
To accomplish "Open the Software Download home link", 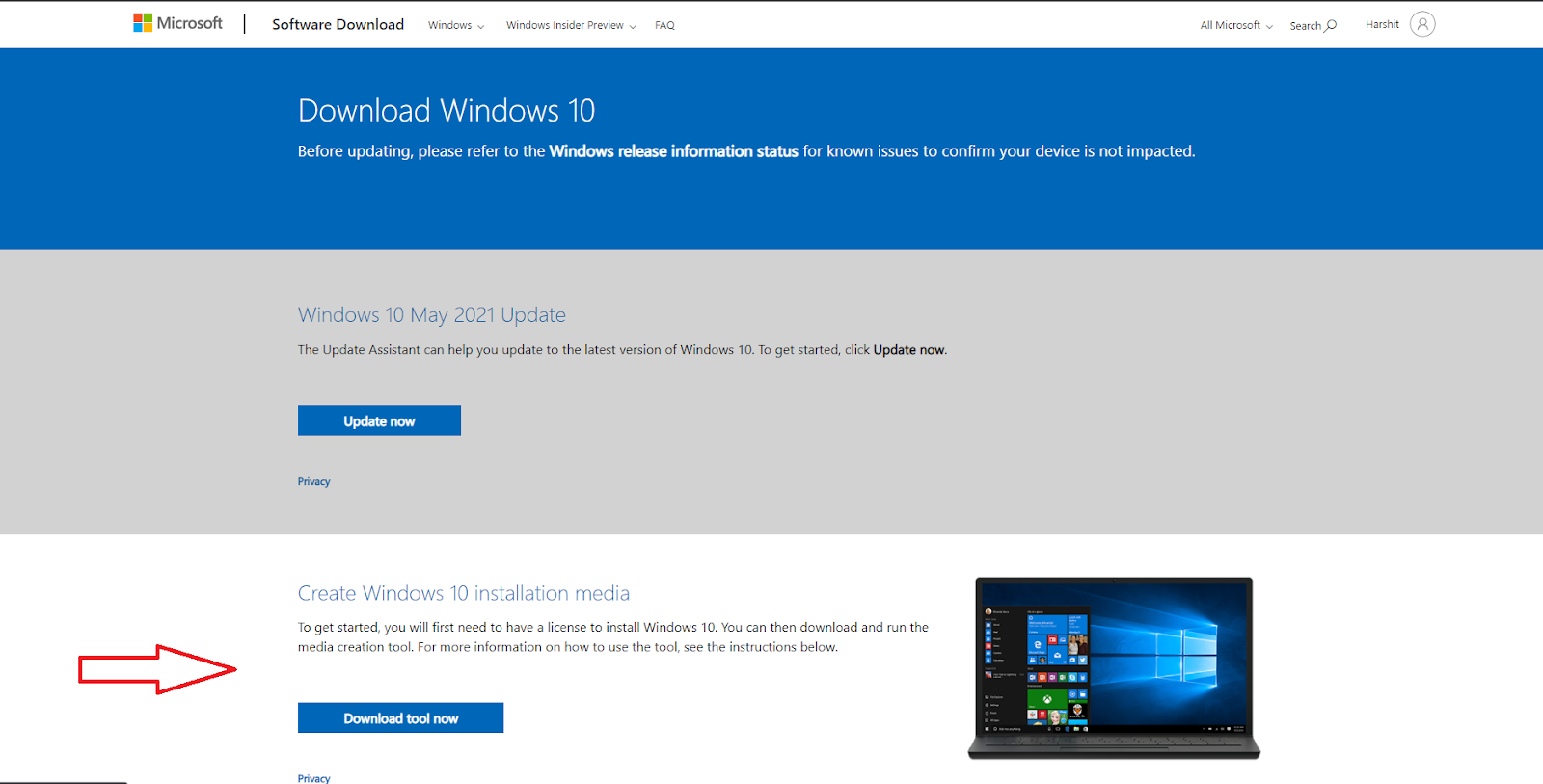I will tap(338, 25).
